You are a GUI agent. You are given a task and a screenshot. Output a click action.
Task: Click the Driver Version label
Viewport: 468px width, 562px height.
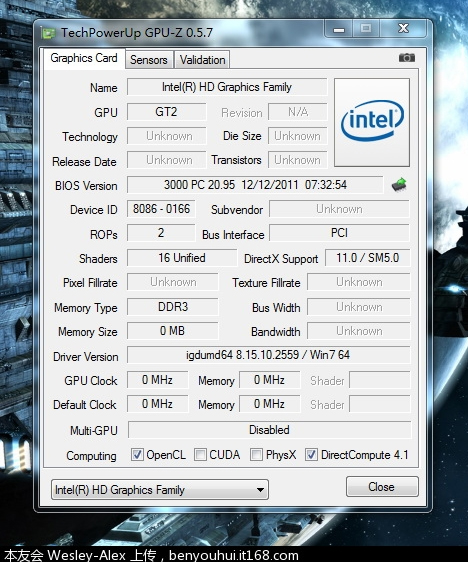[x=86, y=357]
